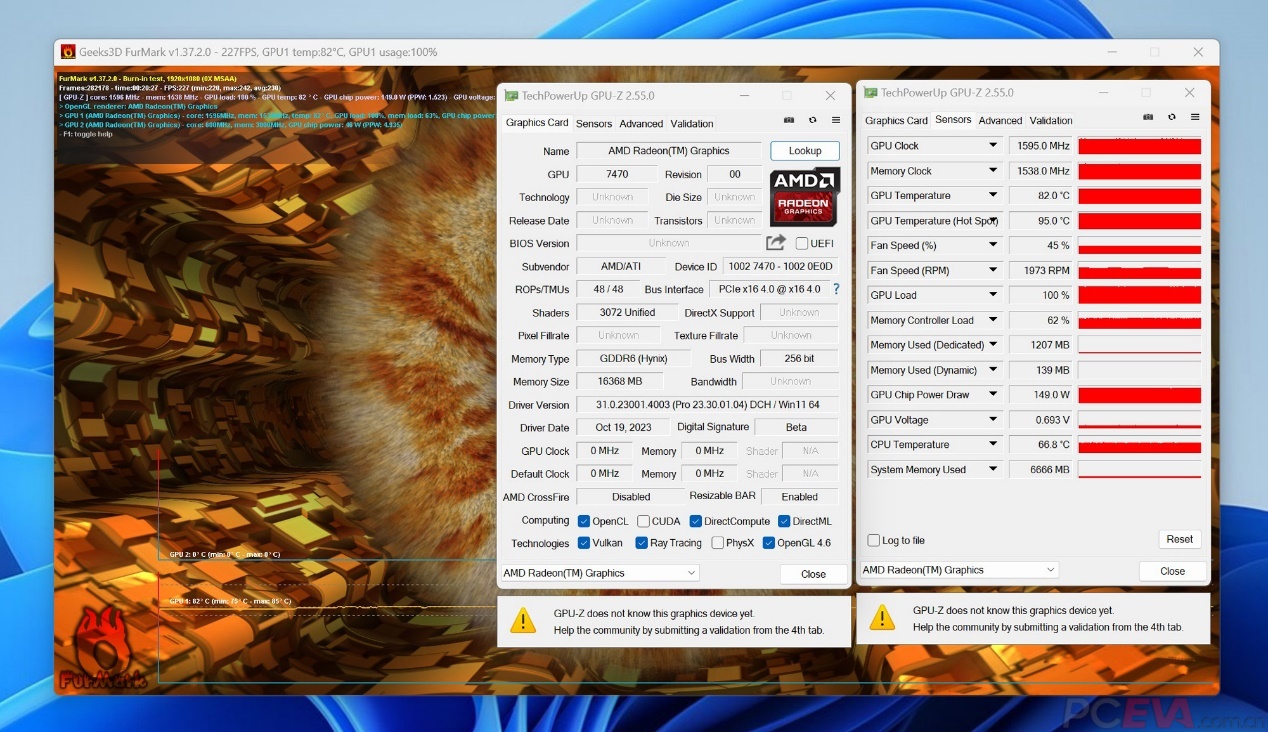The image size is (1268, 732).
Task: Toggle the Ray Tracing checkbox
Action: click(642, 543)
